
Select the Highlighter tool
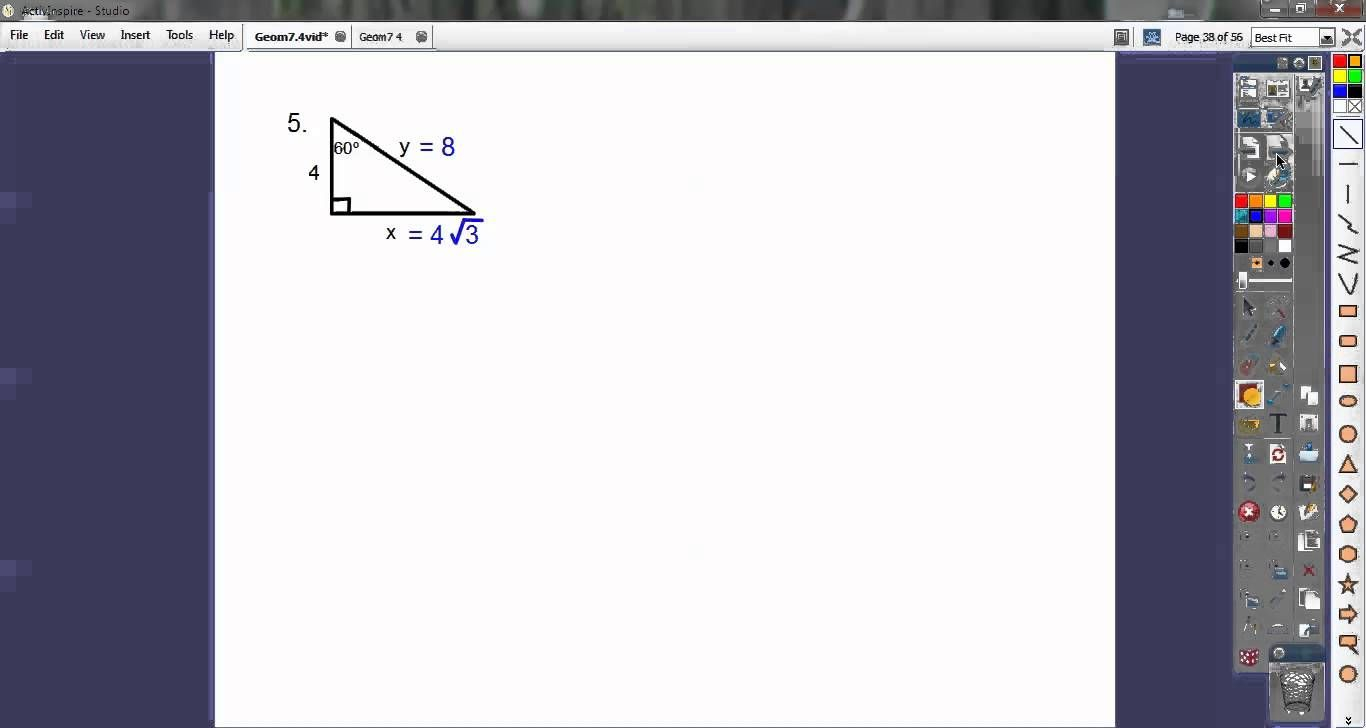pyautogui.click(x=1277, y=336)
